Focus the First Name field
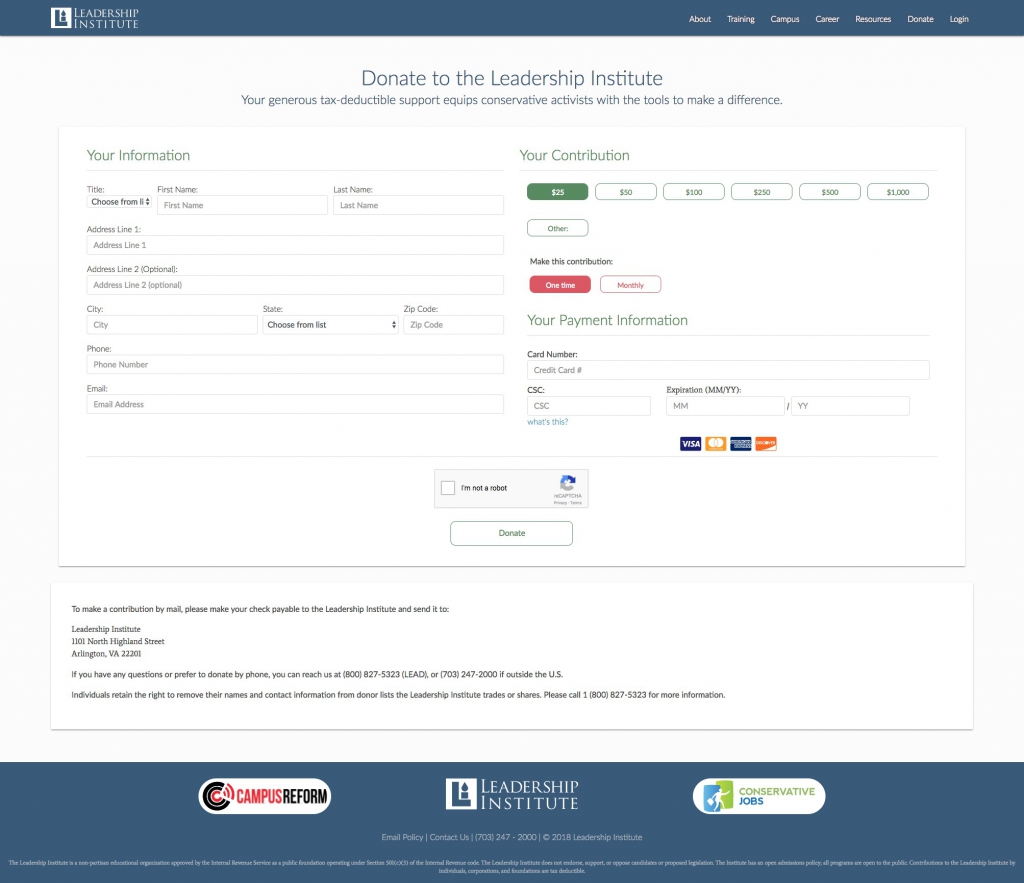The image size is (1024, 883). (242, 205)
